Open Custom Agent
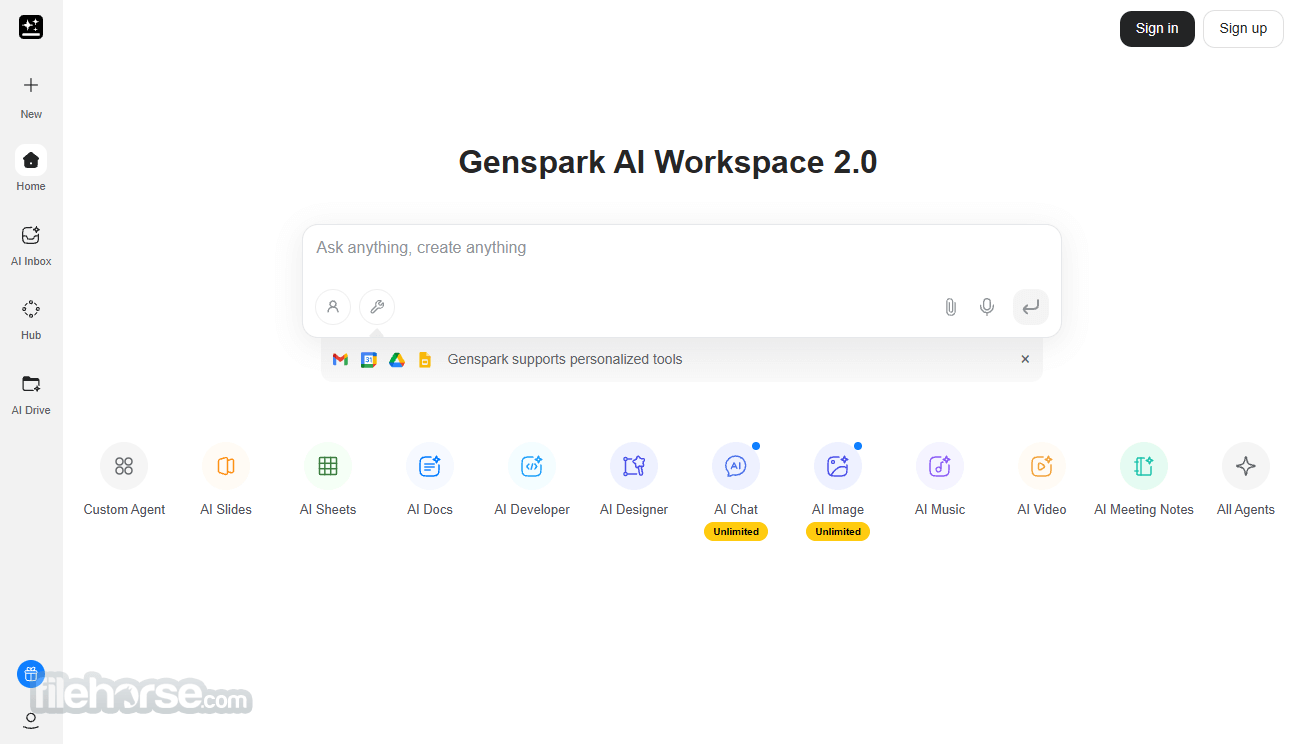This screenshot has height=744, width=1294. tap(124, 480)
